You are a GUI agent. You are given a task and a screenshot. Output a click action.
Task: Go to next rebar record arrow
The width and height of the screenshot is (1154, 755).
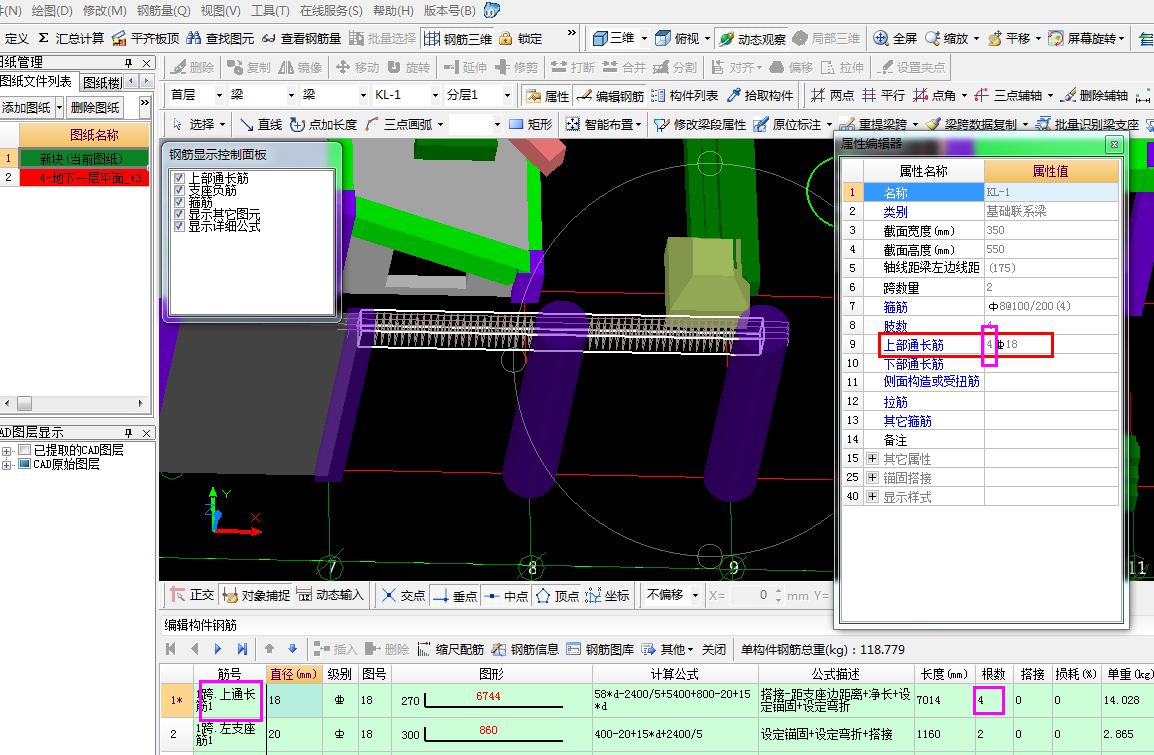click(218, 649)
